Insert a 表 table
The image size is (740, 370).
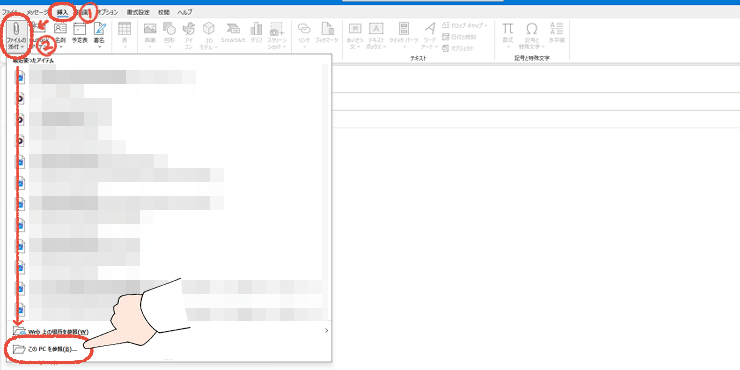click(125, 34)
